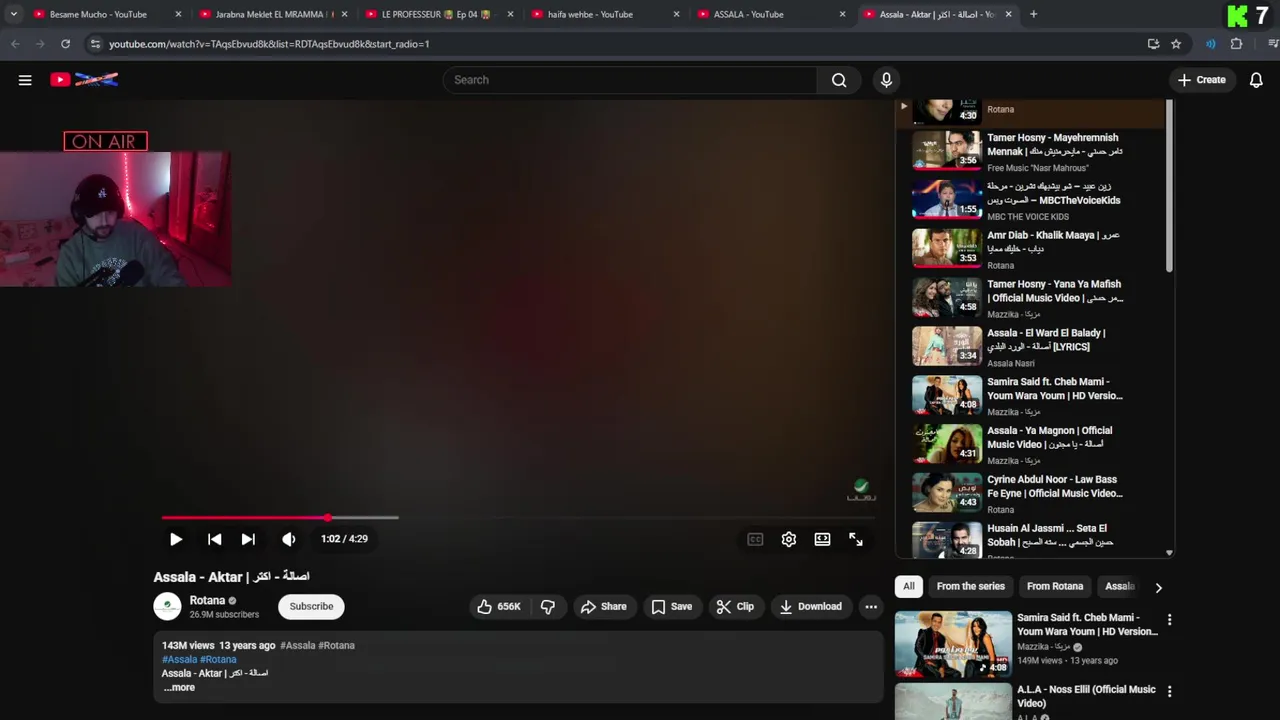View site information icon in address bar
Screen dimensions: 1280x720
click(95, 44)
